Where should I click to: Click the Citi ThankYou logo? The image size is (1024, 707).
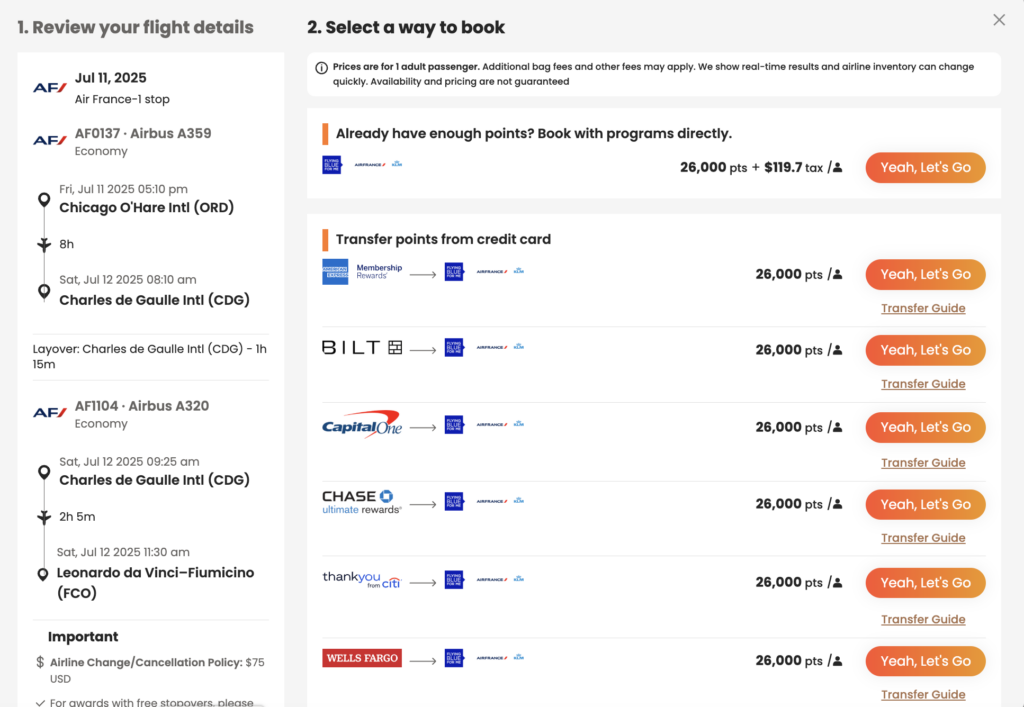tap(362, 580)
